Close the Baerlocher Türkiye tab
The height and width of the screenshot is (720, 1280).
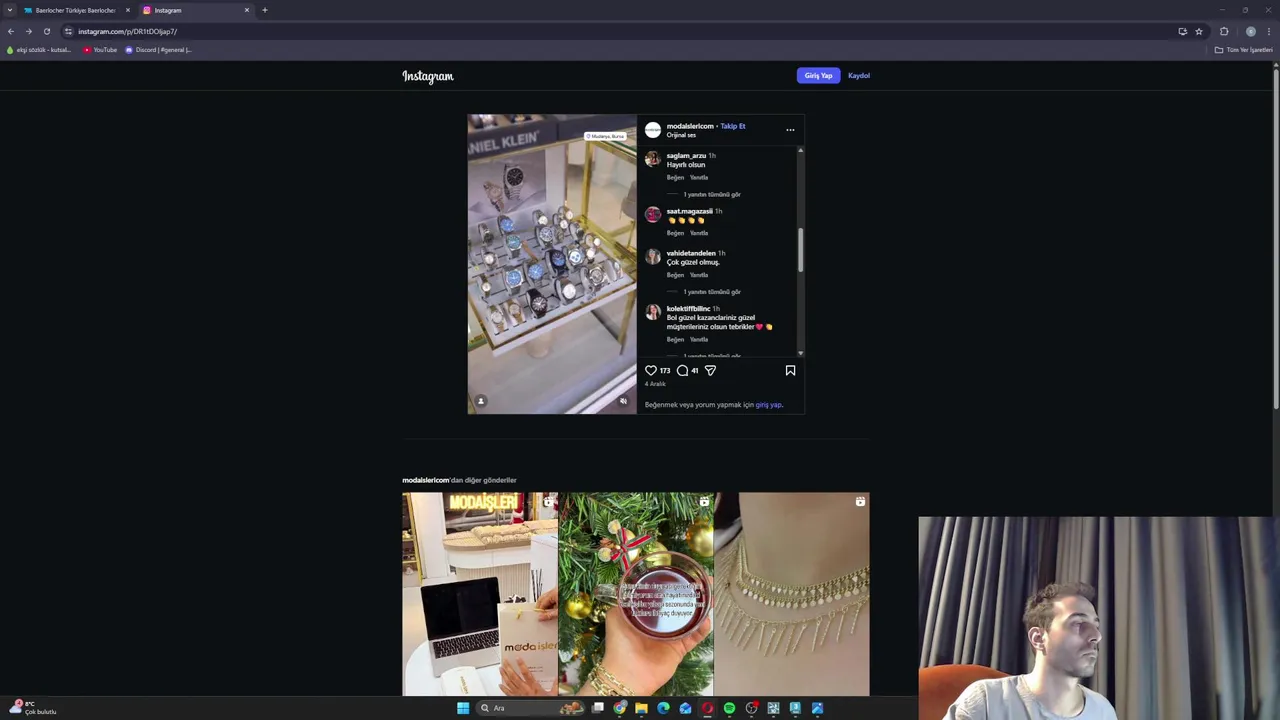127,10
